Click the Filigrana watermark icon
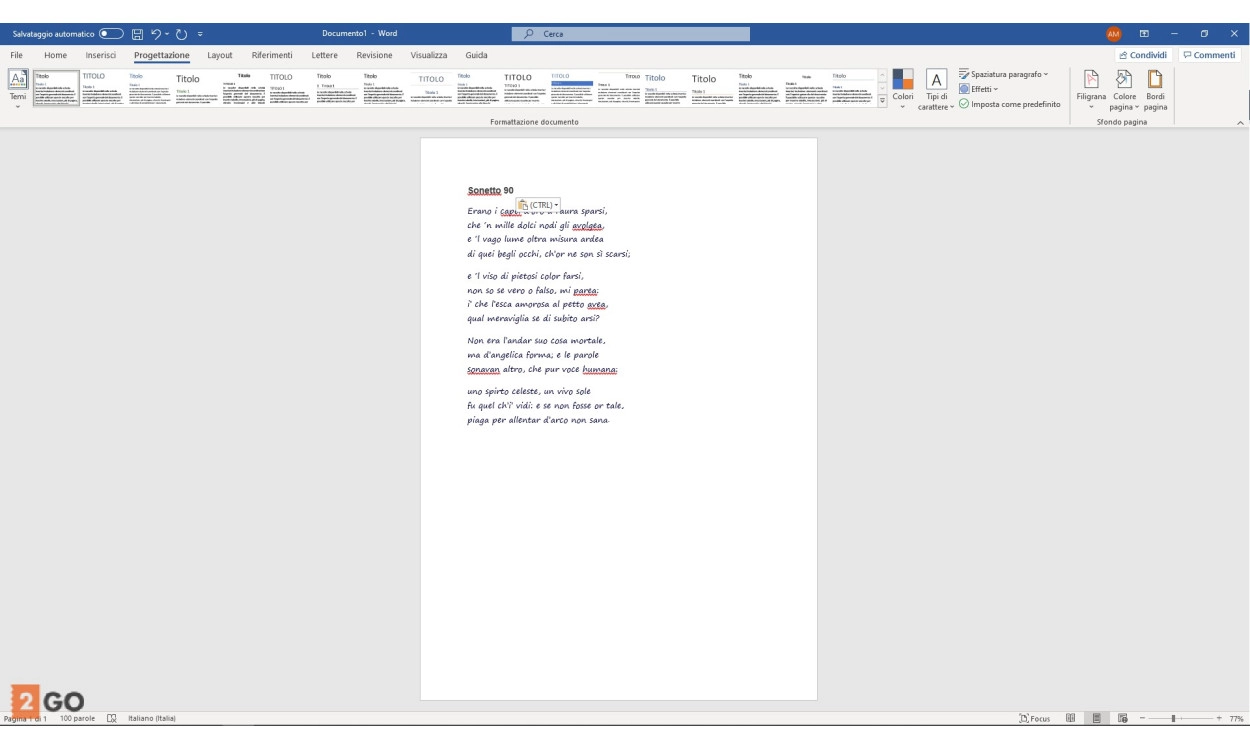This screenshot has height=750, width=1250. pyautogui.click(x=1091, y=87)
